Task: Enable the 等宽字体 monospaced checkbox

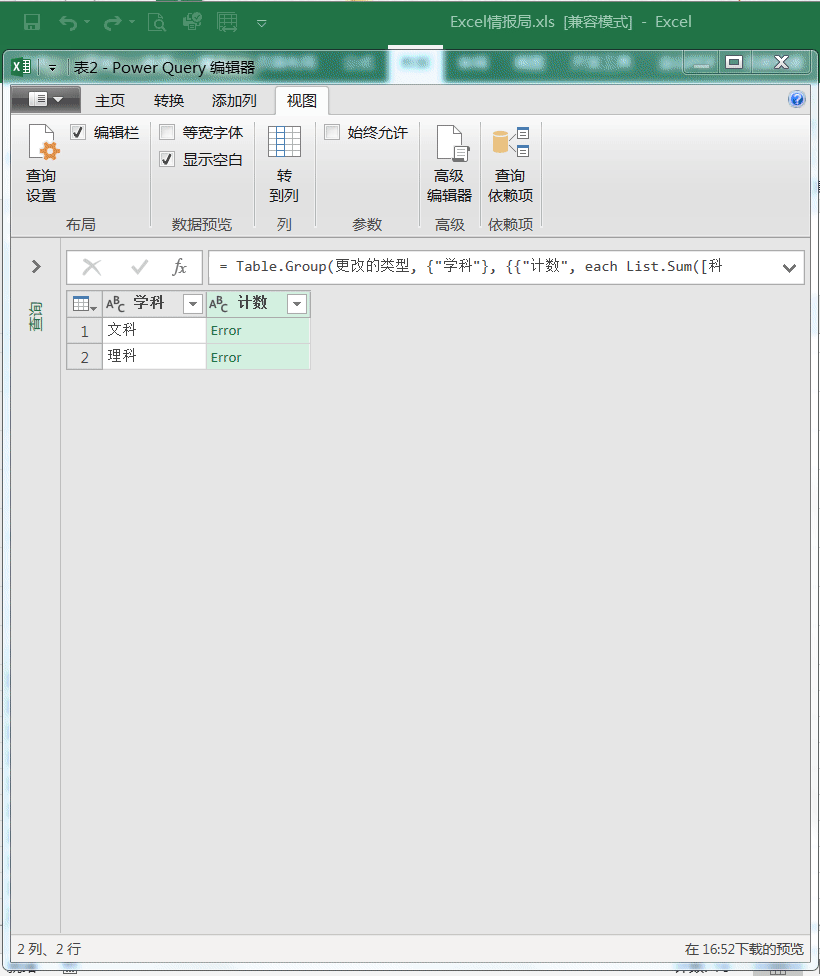Action: coord(167,132)
